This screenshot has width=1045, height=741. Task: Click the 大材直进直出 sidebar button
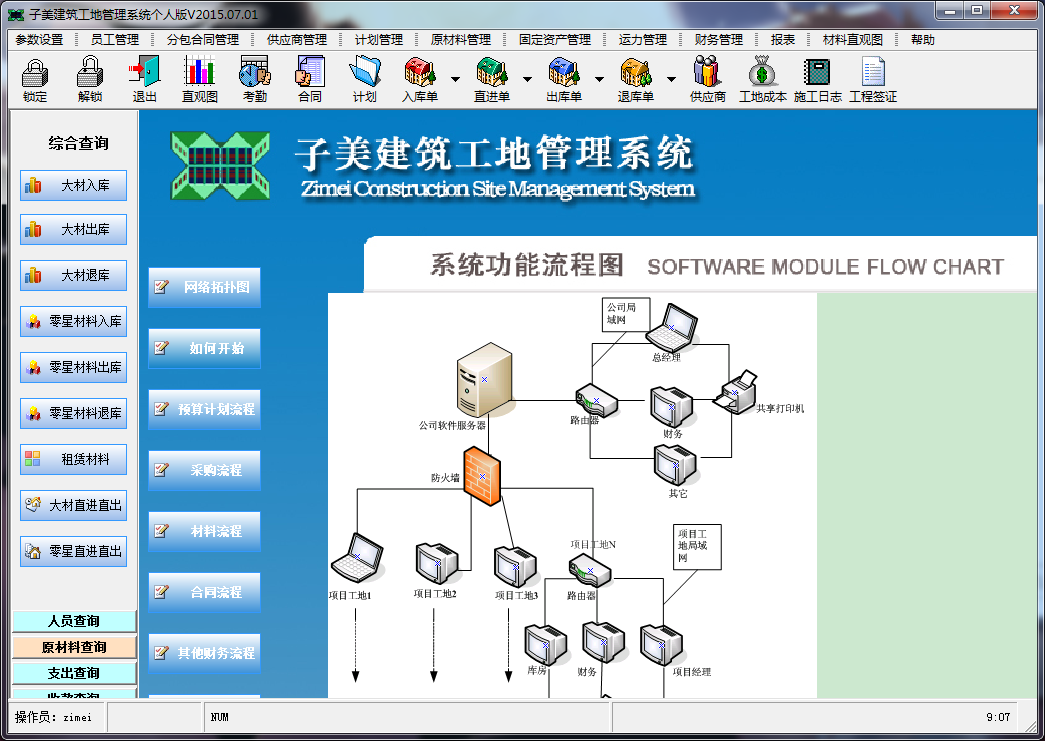coord(73,505)
